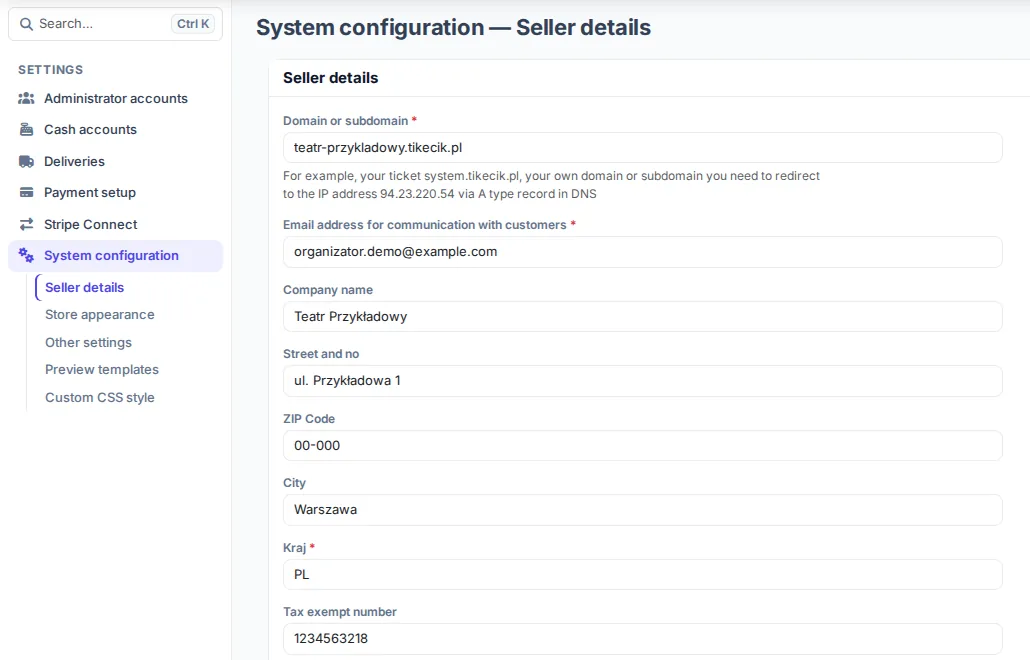This screenshot has height=660, width=1030.
Task: Open the Kraj country field
Action: pos(642,575)
